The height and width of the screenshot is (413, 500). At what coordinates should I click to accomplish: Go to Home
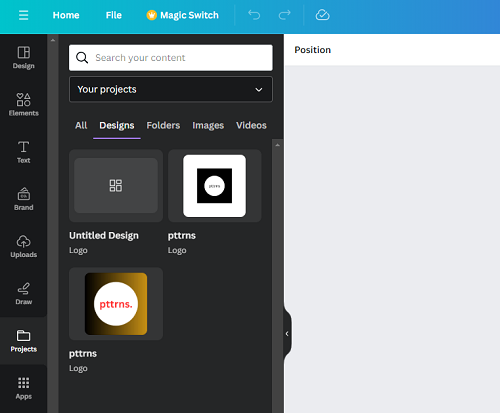tap(66, 15)
